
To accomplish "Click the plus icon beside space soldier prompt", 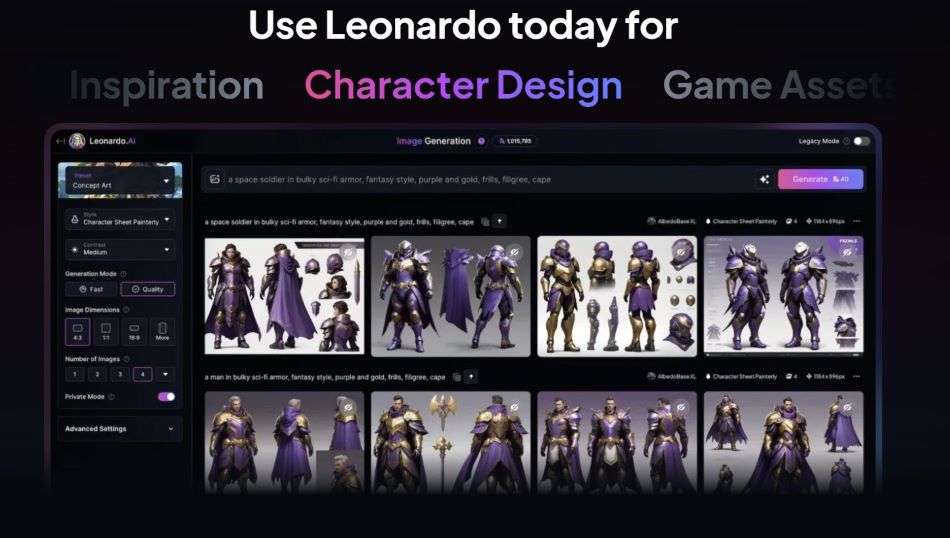I will coord(500,221).
